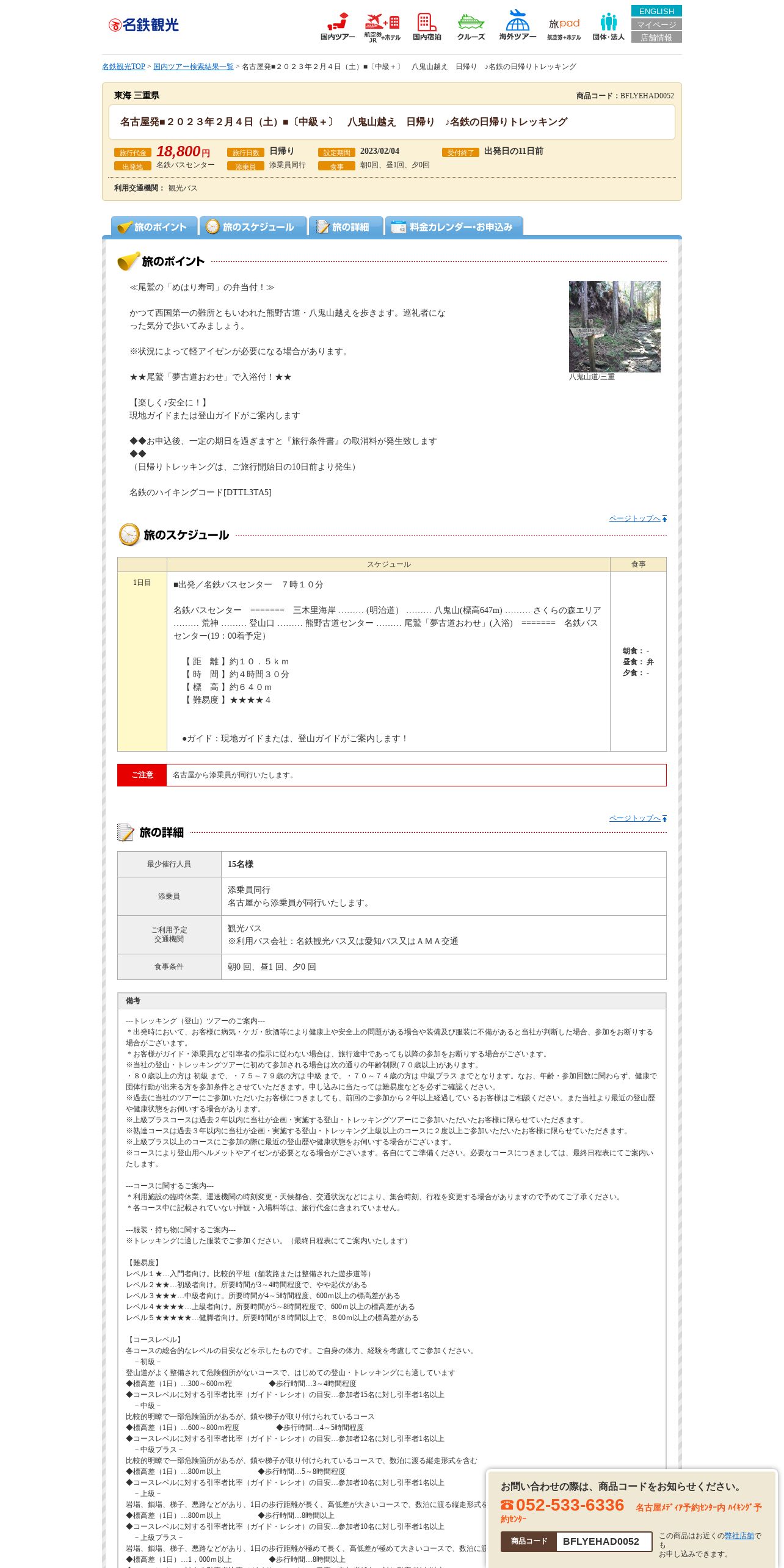Select 旅のポイント tab
The image size is (784, 1568).
point(154,227)
